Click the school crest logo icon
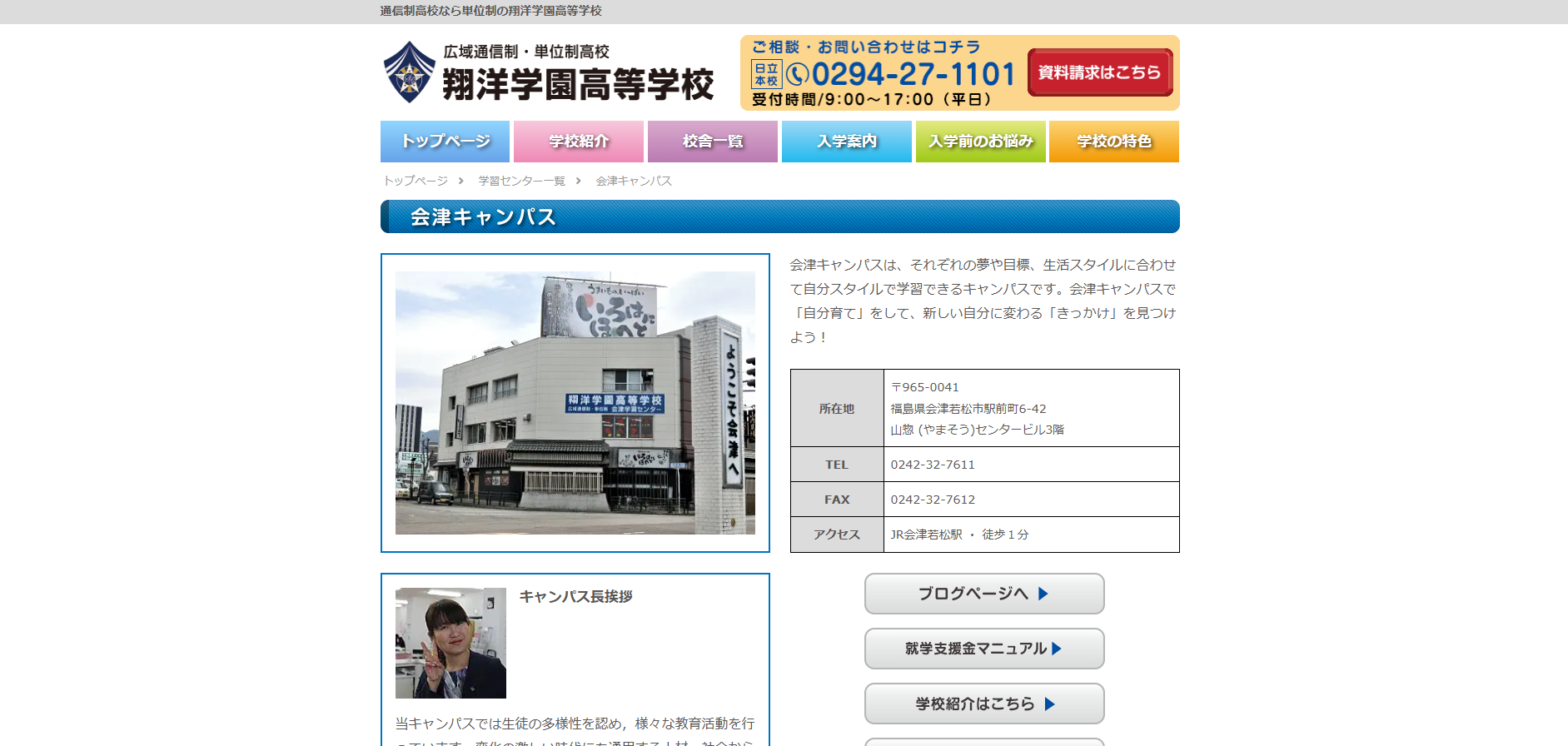Viewport: 1568px width, 746px height. 409,72
